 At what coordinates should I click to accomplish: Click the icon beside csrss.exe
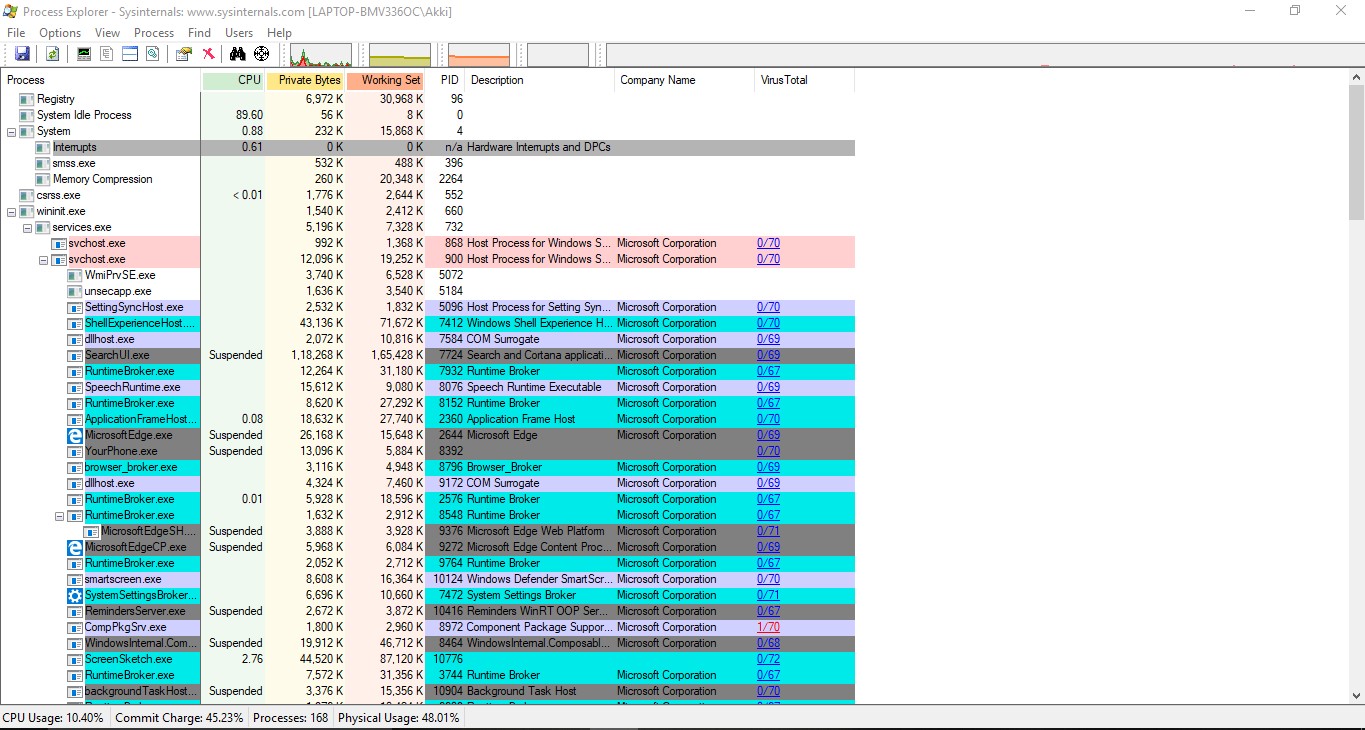27,195
